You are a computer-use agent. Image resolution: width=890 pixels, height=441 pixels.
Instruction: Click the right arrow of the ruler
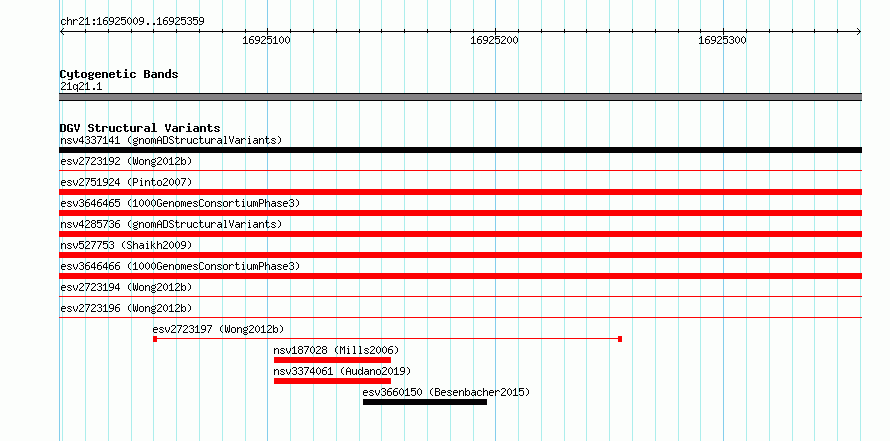point(859,32)
